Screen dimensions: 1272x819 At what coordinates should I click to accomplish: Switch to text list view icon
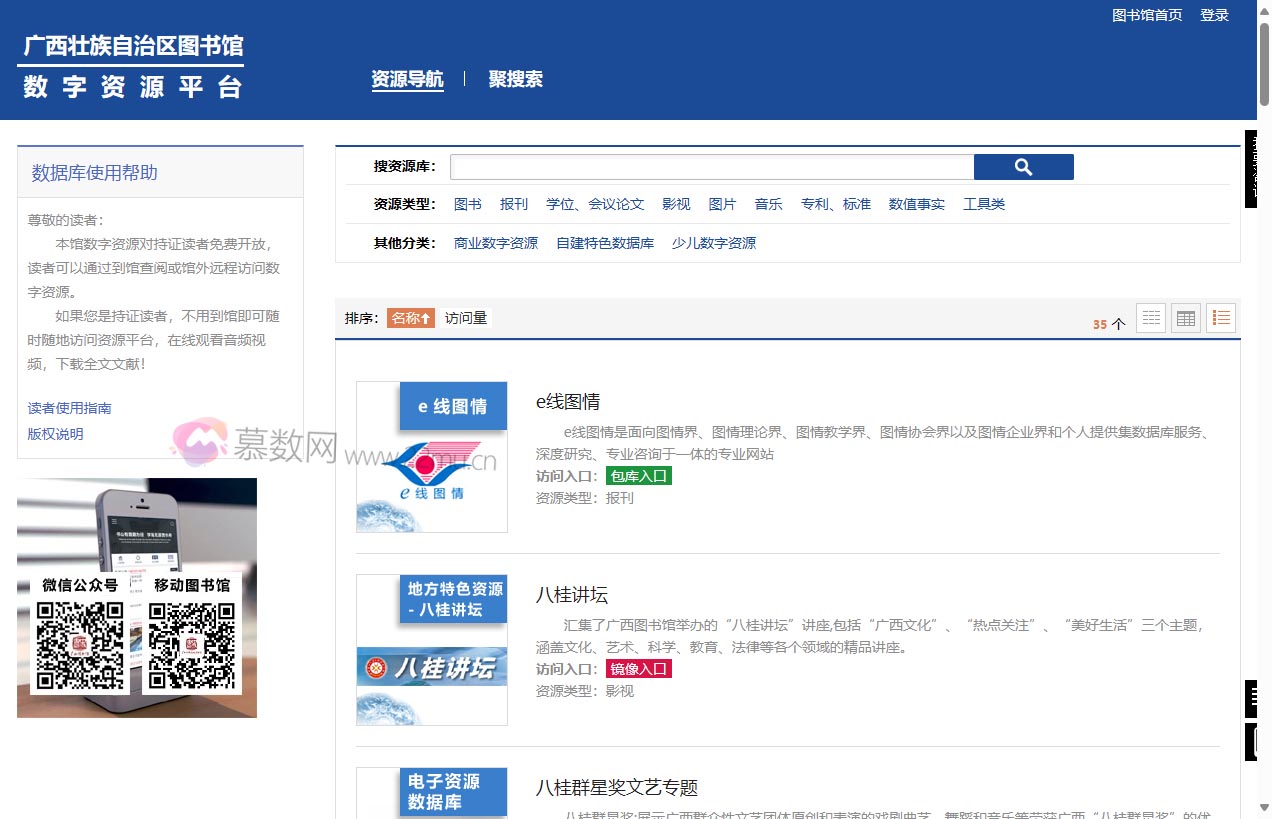pyautogui.click(x=1151, y=317)
